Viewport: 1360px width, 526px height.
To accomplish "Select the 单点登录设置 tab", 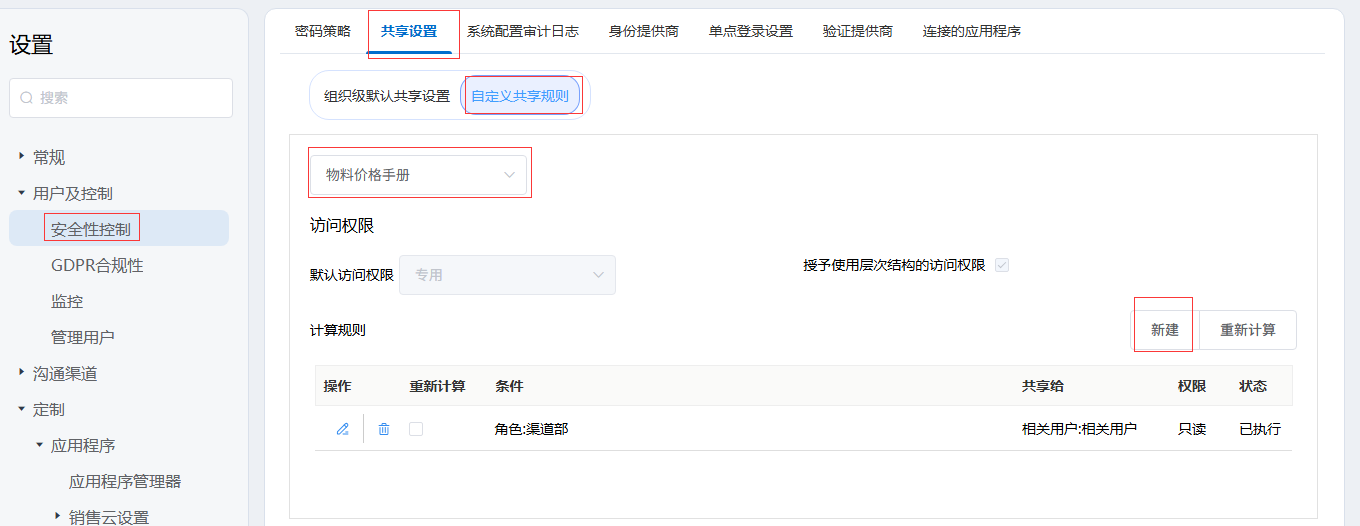I will [x=751, y=31].
